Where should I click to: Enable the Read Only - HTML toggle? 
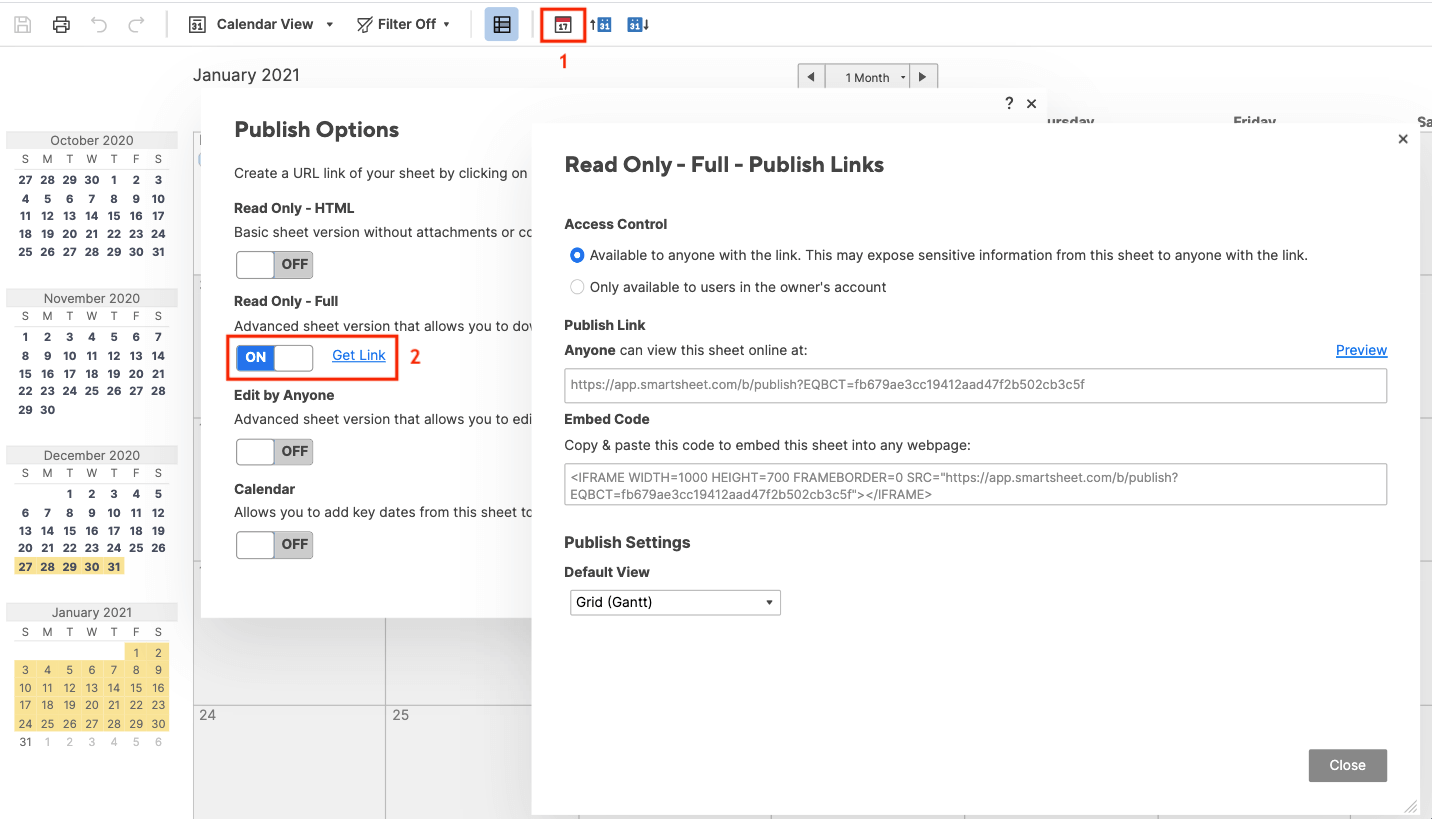(275, 265)
